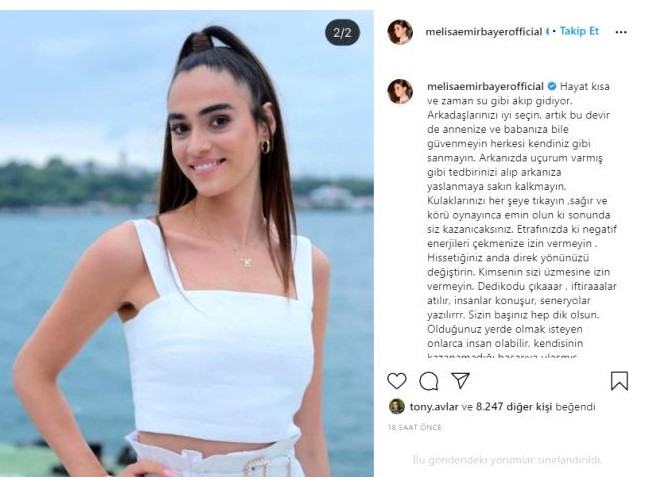Click the limited comments notice text
The height and width of the screenshot is (483, 654).
tap(508, 460)
